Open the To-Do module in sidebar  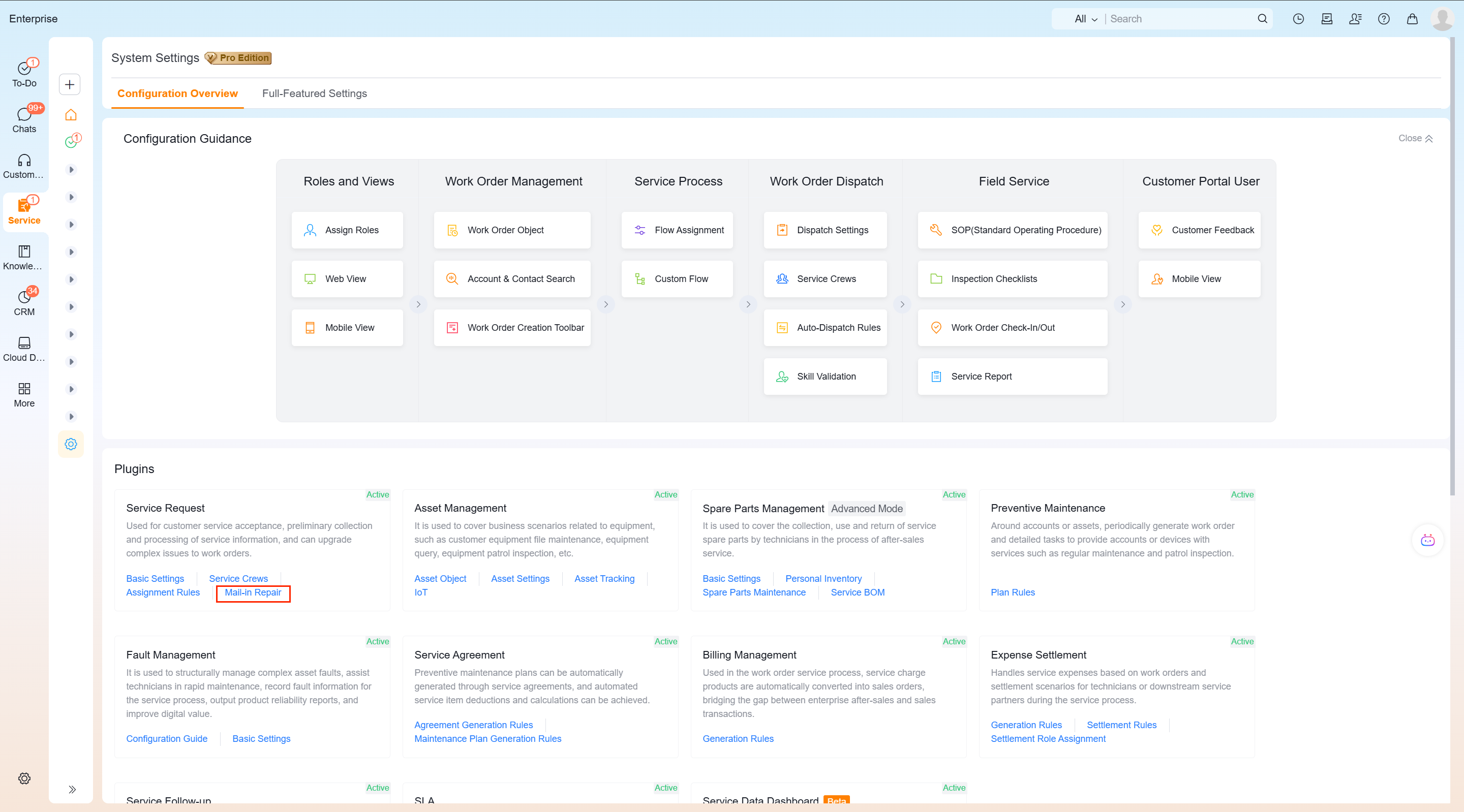24,74
